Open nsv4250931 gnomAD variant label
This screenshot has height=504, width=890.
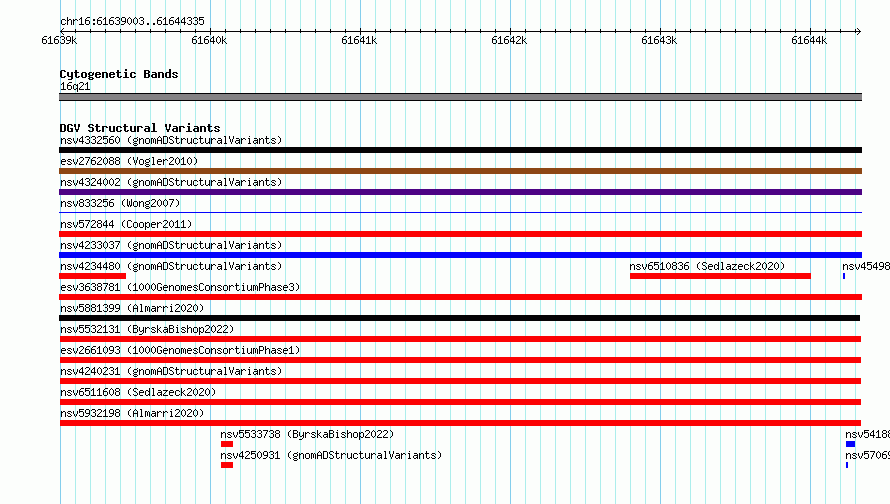[x=331, y=455]
